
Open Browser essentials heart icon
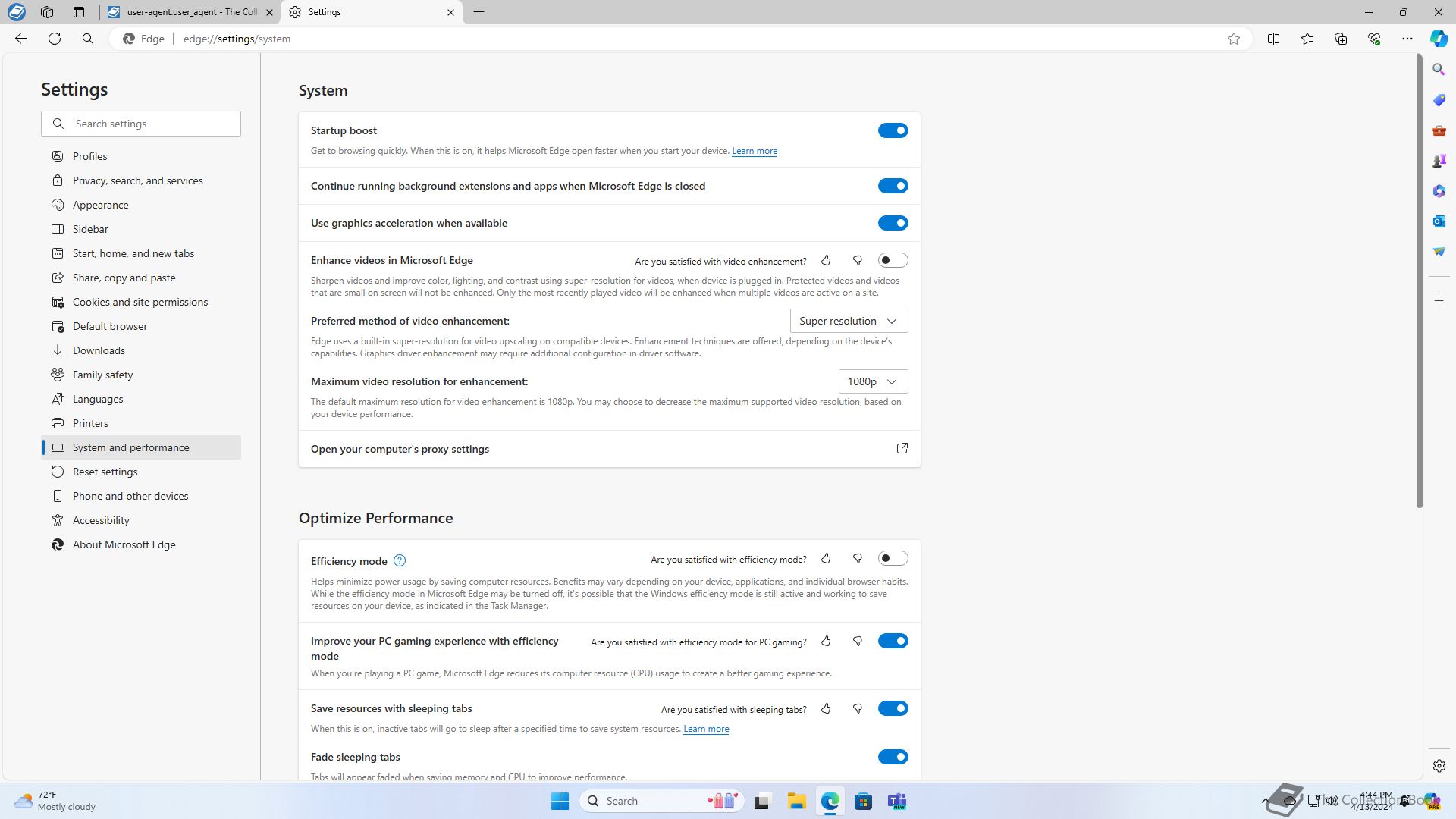(x=1374, y=39)
